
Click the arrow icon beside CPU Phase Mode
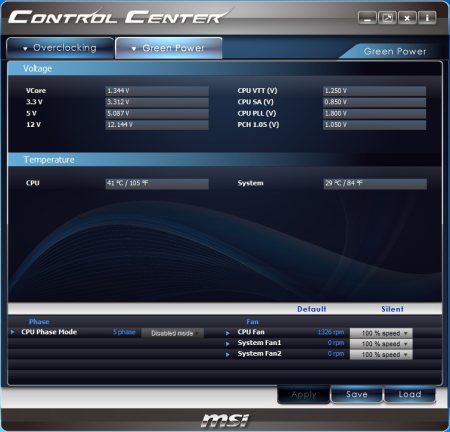tap(13, 332)
